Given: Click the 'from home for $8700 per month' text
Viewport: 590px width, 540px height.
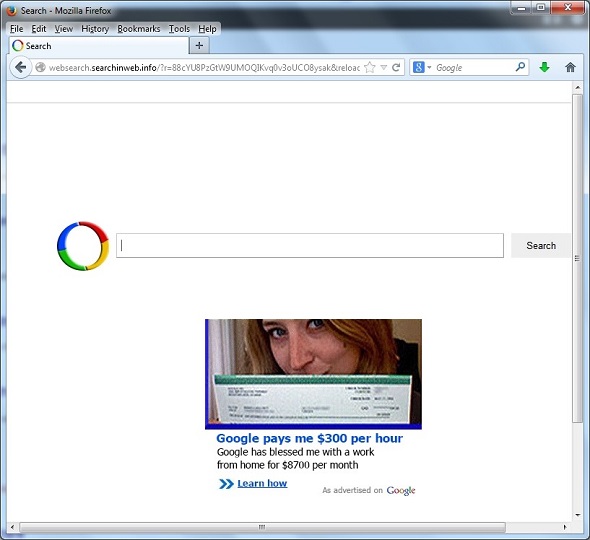Looking at the screenshot, I should tap(287, 465).
